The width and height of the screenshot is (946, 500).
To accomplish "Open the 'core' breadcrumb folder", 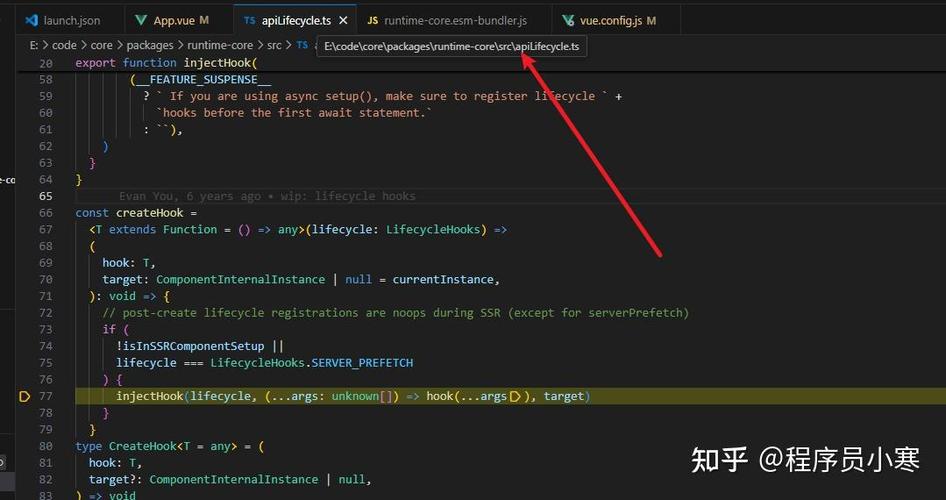I will 101,45.
